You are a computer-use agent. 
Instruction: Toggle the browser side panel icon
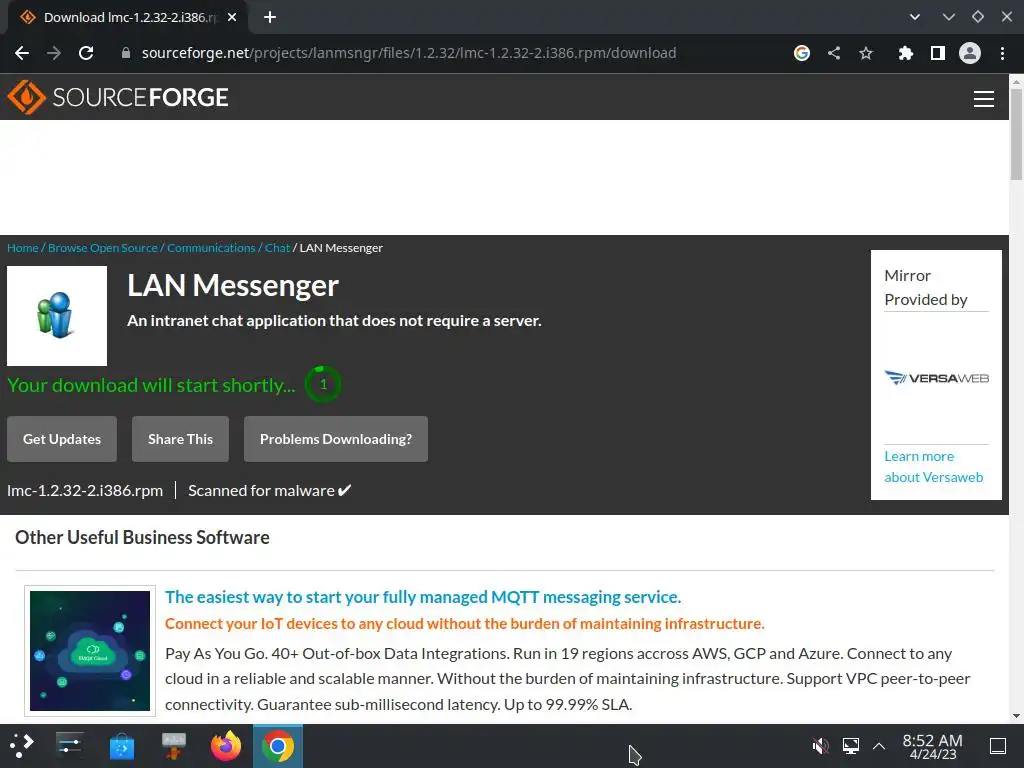938,53
